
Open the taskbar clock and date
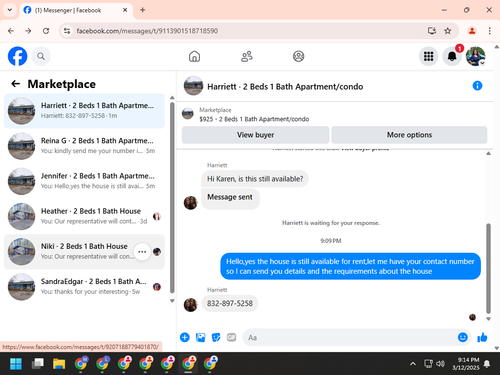click(466, 364)
